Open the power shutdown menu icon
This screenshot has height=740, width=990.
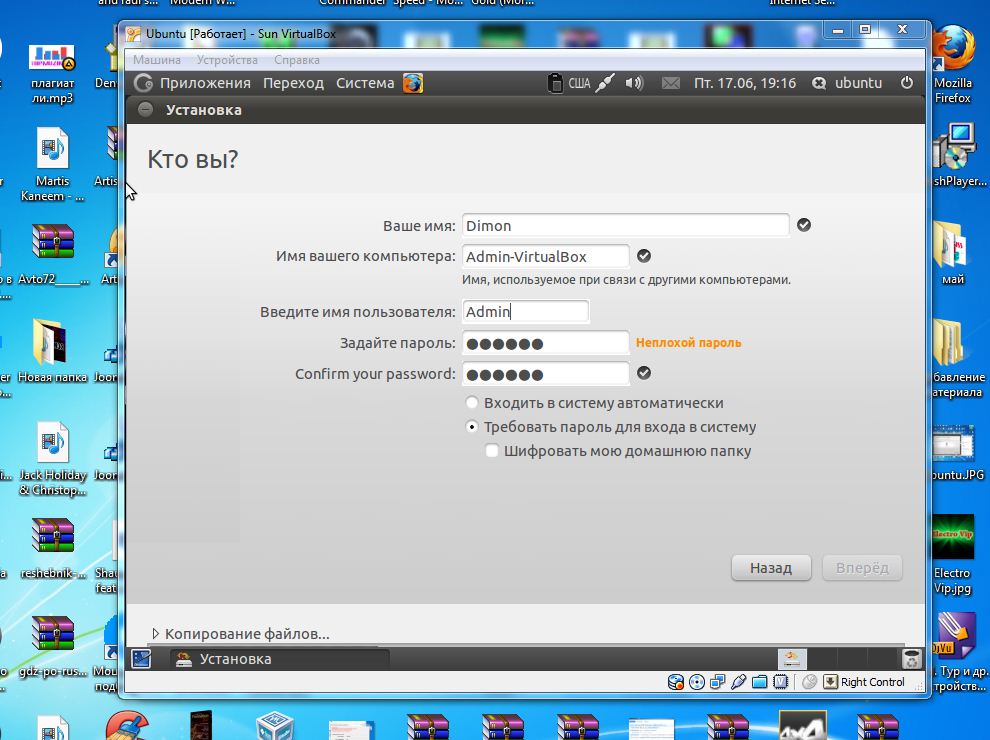point(907,83)
